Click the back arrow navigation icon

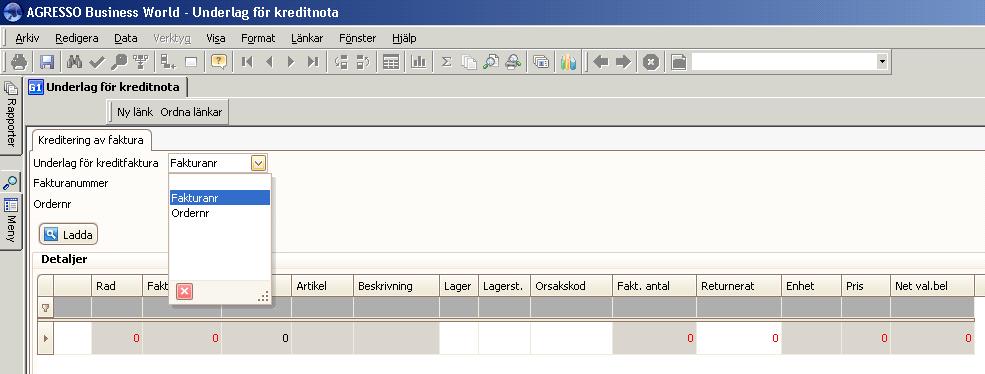601,62
